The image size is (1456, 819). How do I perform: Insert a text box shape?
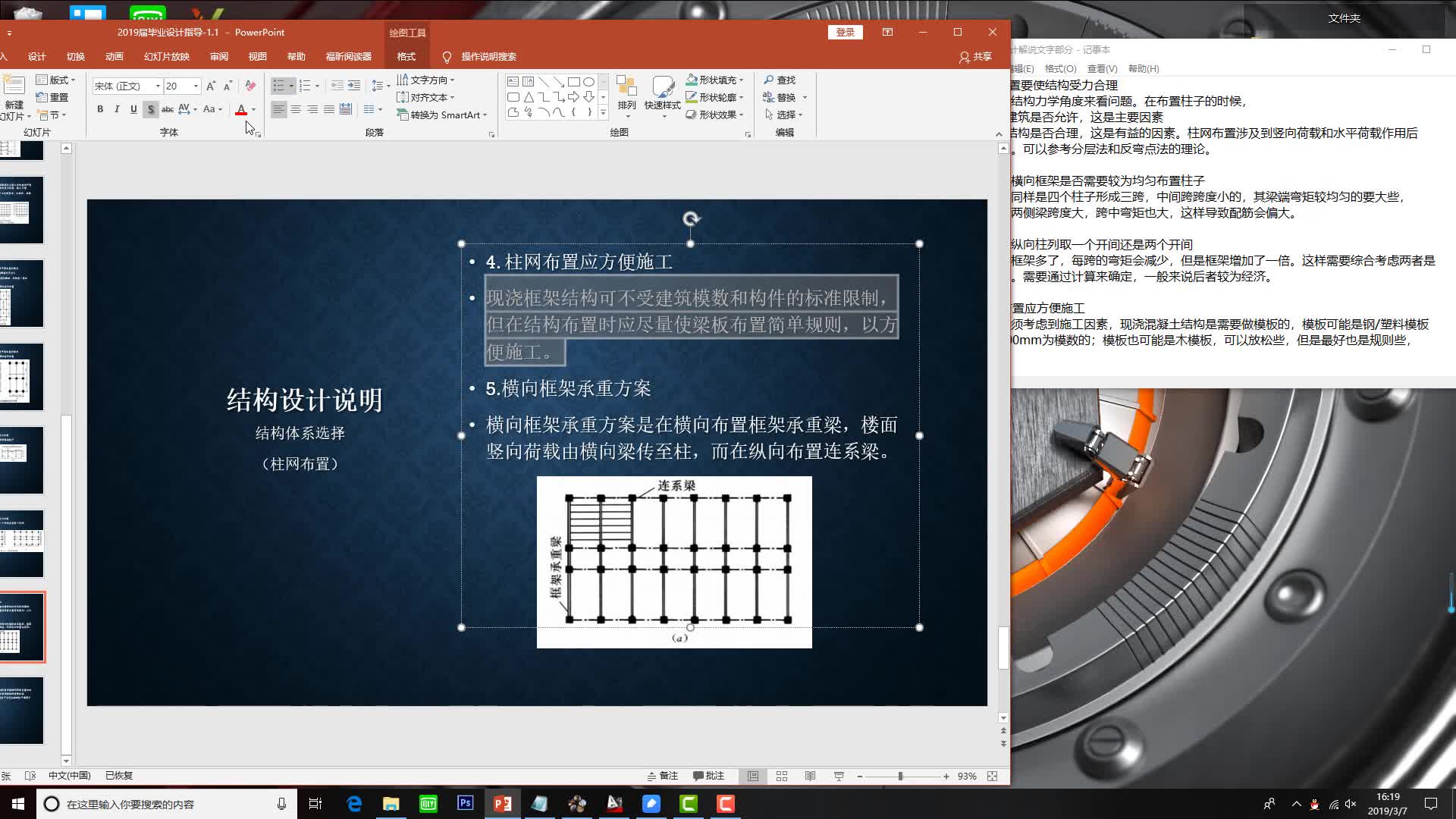pos(513,82)
